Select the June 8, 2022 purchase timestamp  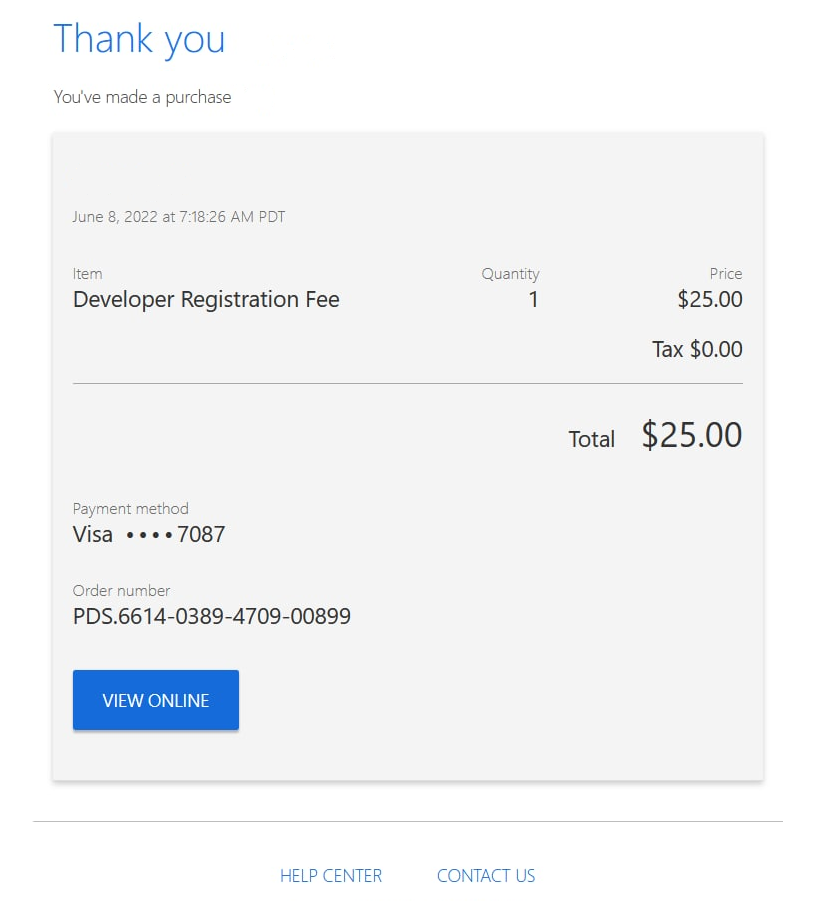click(179, 216)
